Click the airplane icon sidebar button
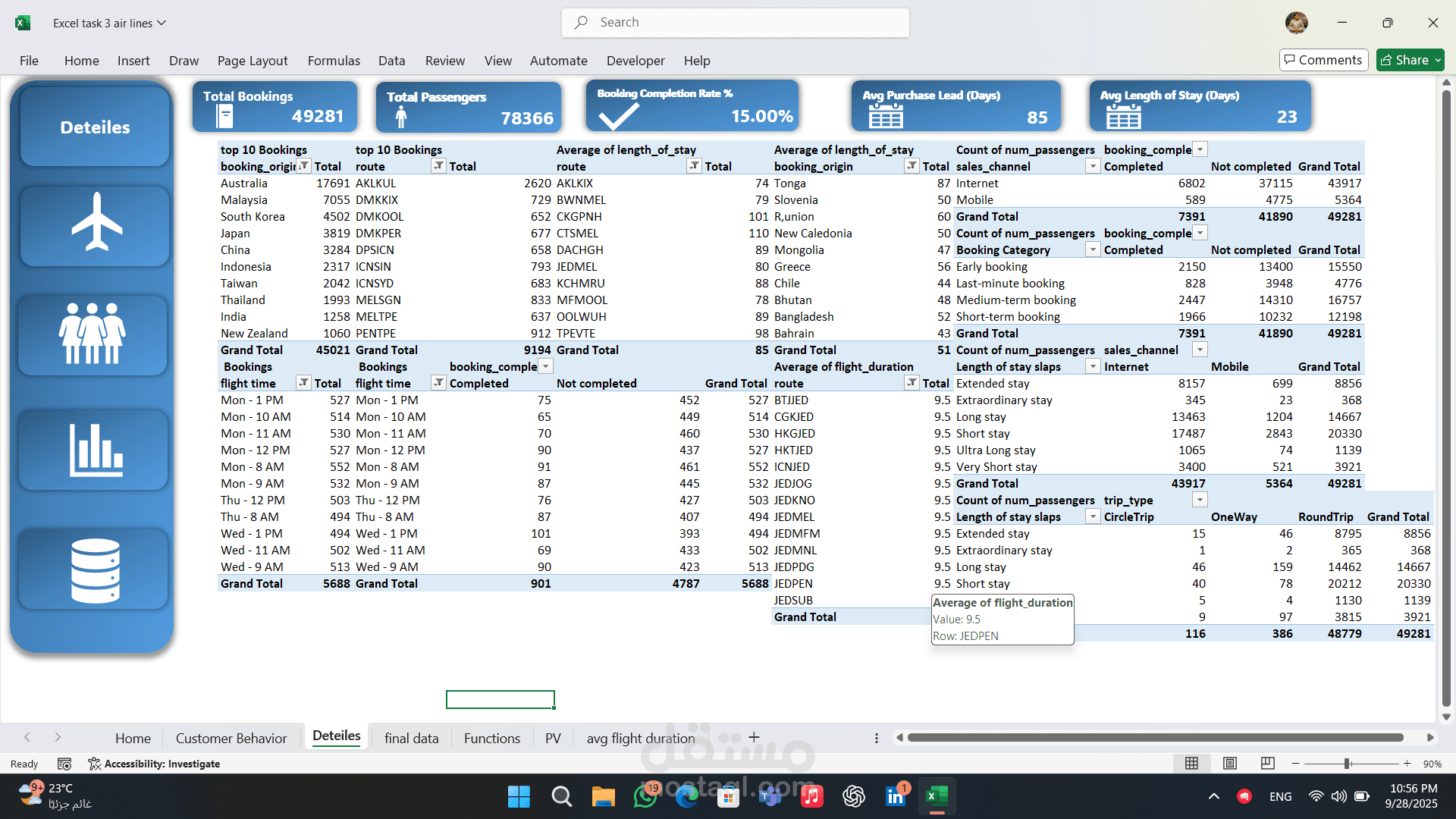1456x819 pixels. [96, 225]
